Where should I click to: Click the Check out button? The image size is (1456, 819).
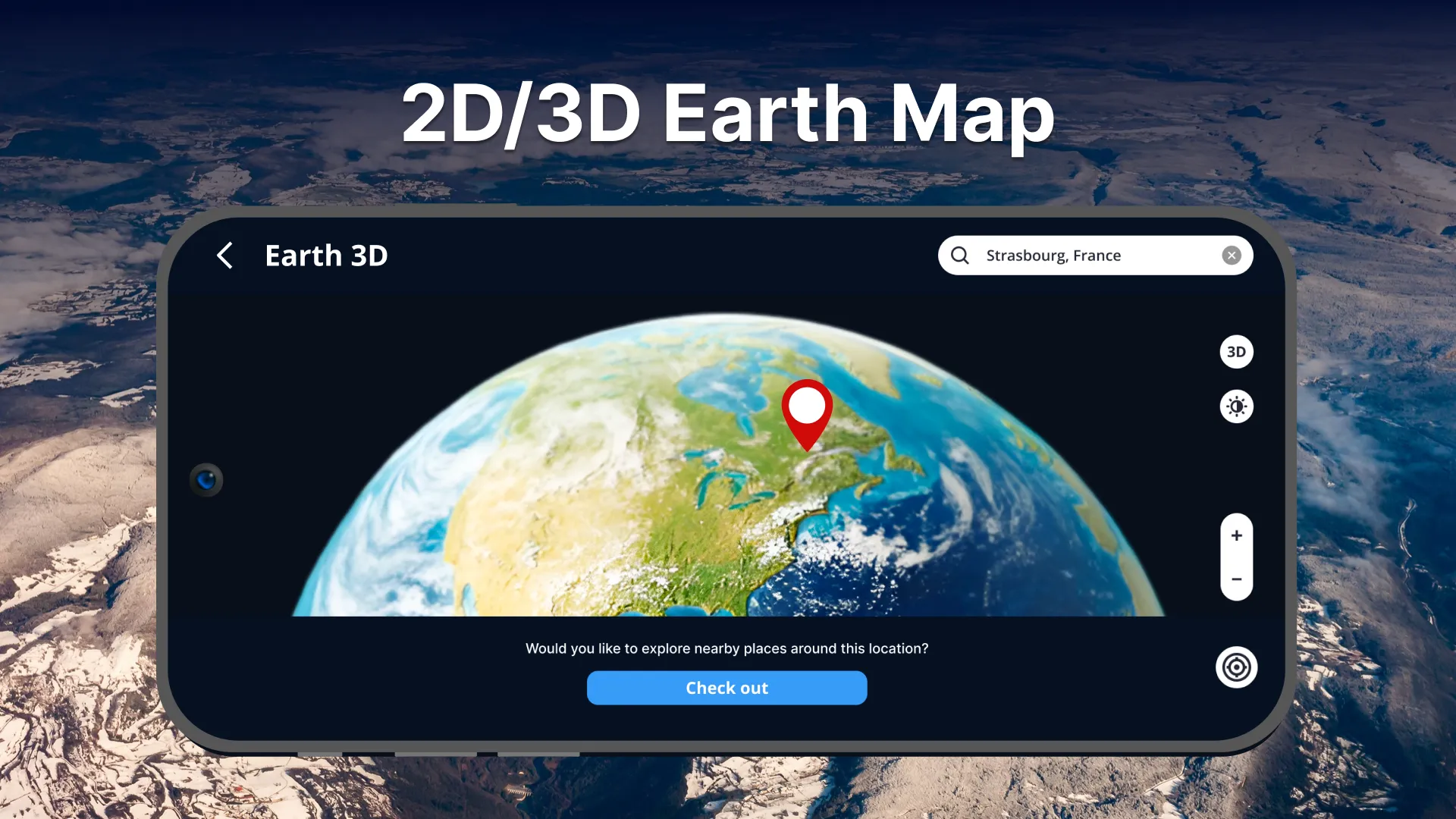tap(726, 688)
